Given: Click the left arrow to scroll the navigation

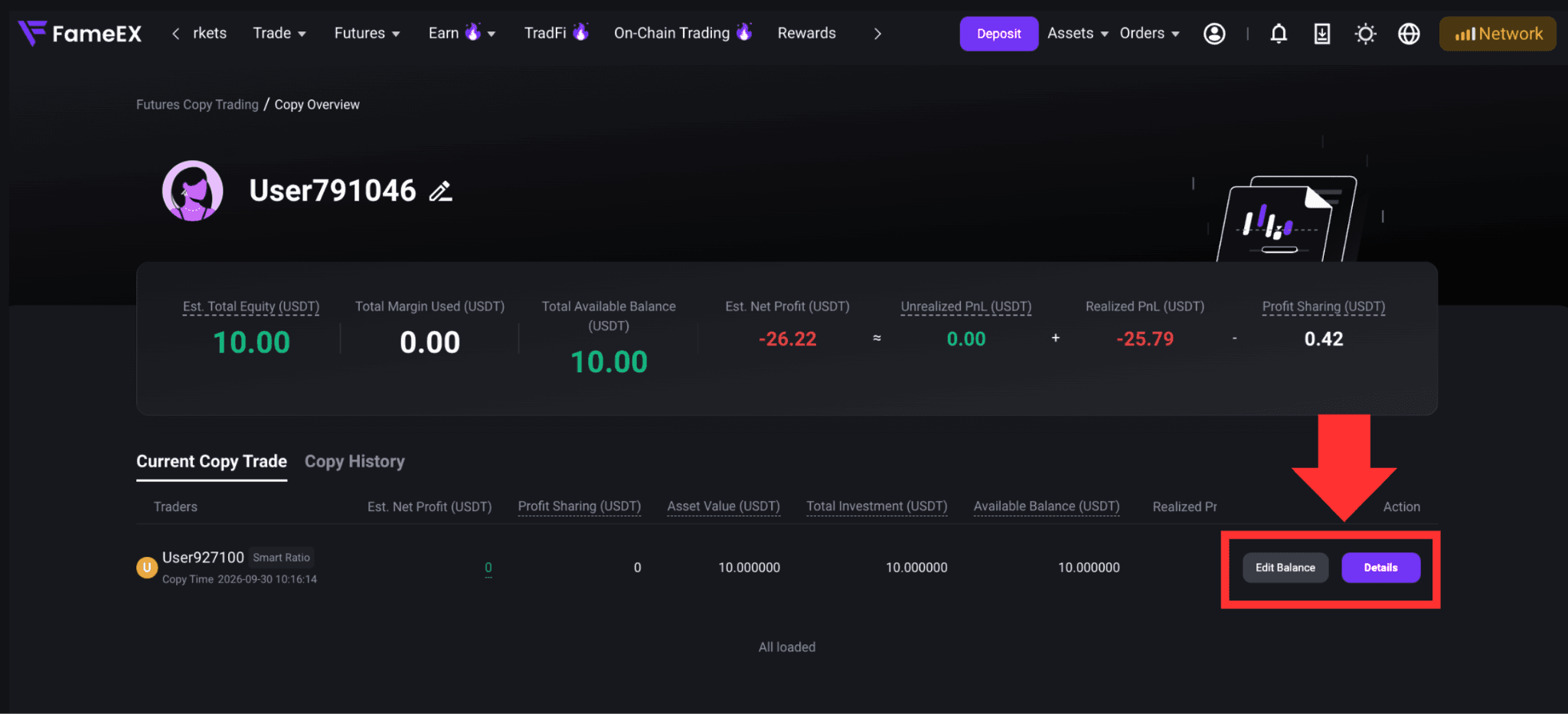Looking at the screenshot, I should [176, 34].
